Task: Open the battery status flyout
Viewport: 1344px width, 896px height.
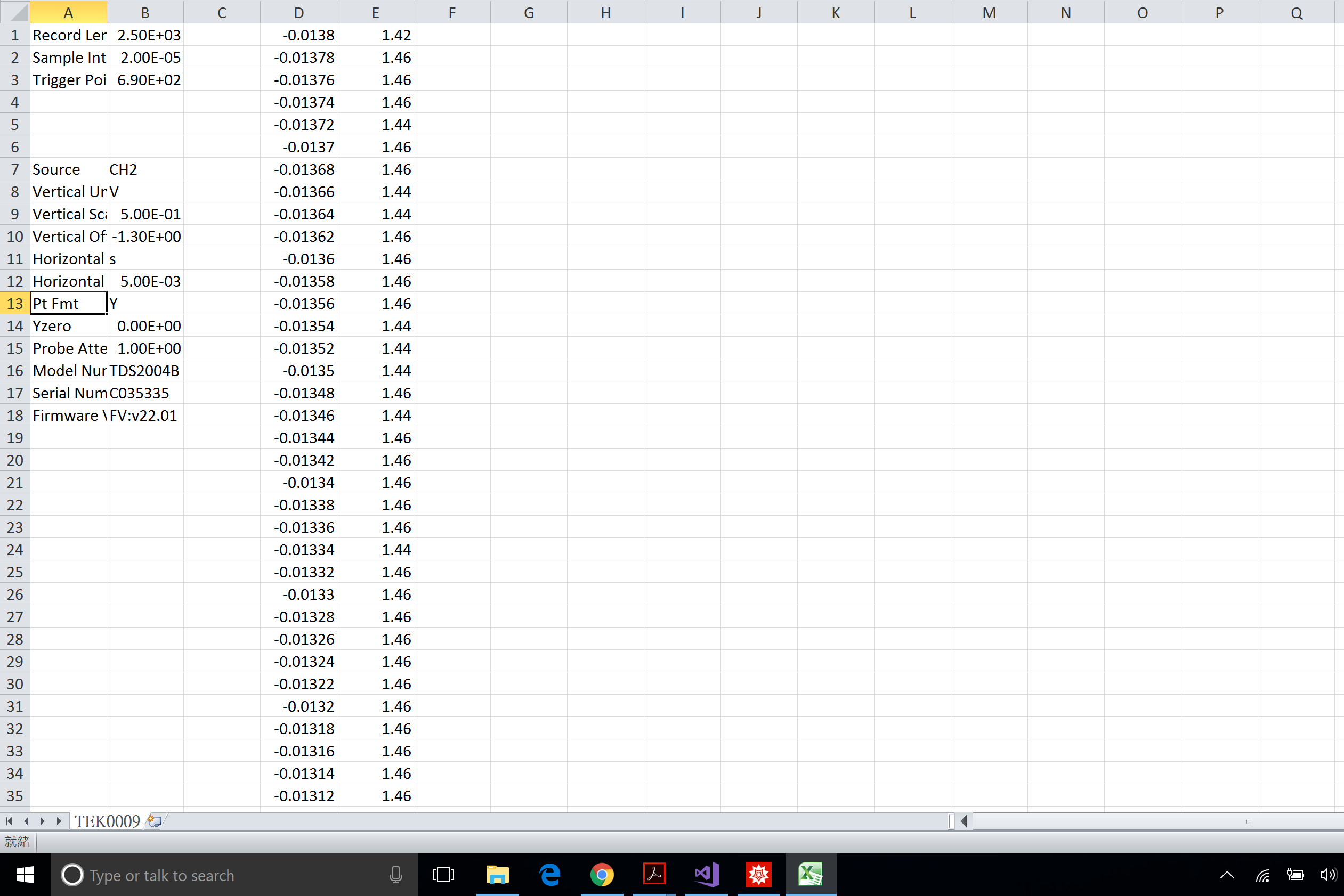Action: coord(1296,874)
